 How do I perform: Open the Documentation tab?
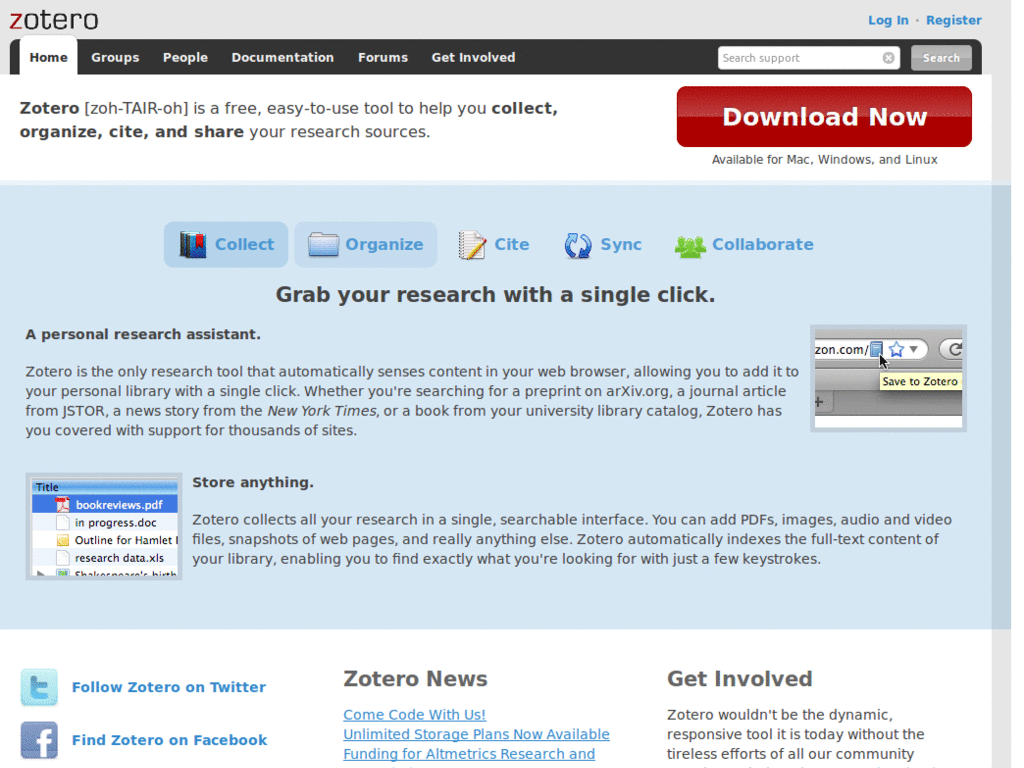tap(282, 57)
